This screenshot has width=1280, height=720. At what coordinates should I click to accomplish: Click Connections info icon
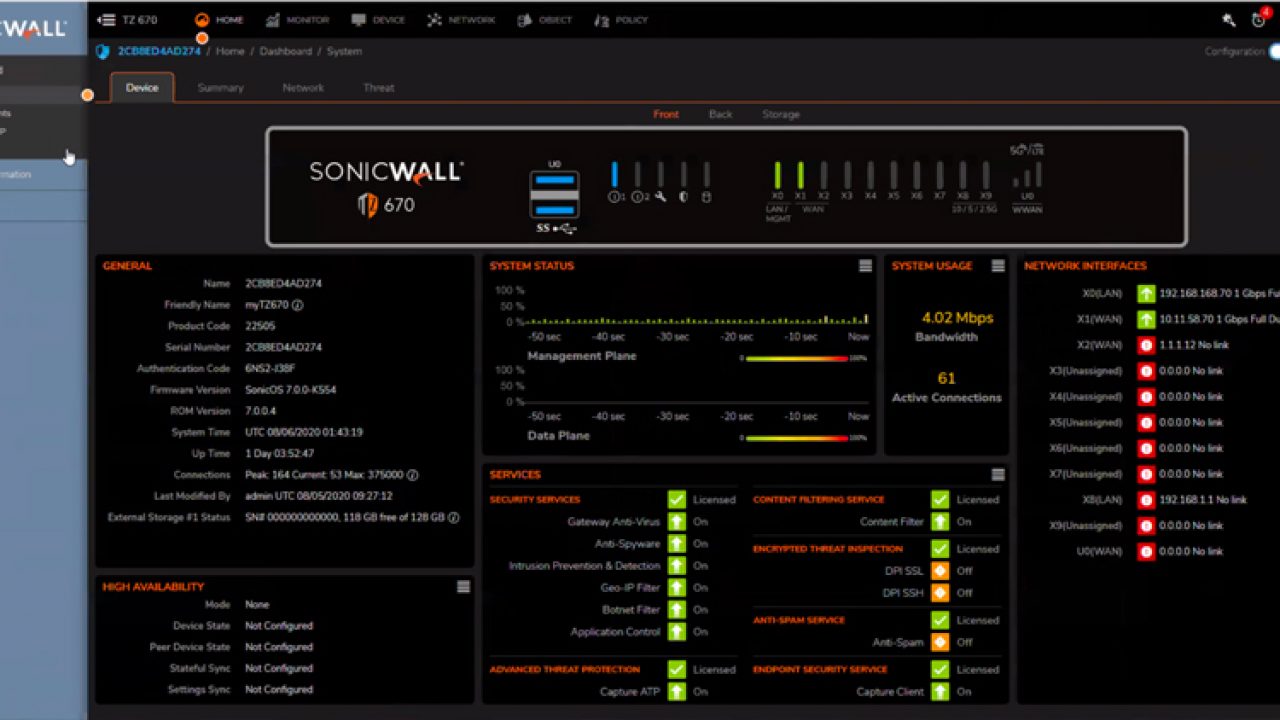tap(412, 475)
